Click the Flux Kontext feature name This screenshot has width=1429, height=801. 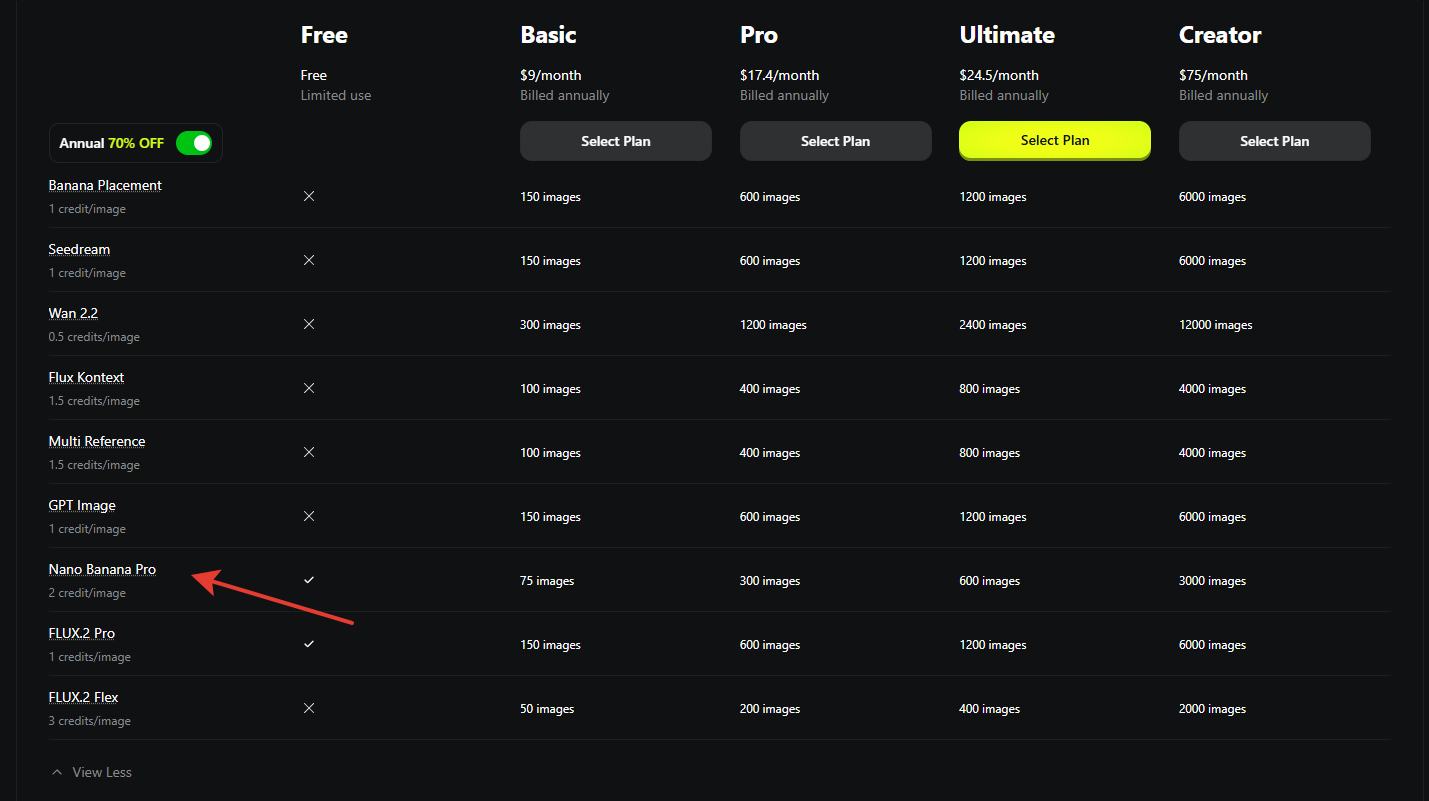(x=86, y=377)
